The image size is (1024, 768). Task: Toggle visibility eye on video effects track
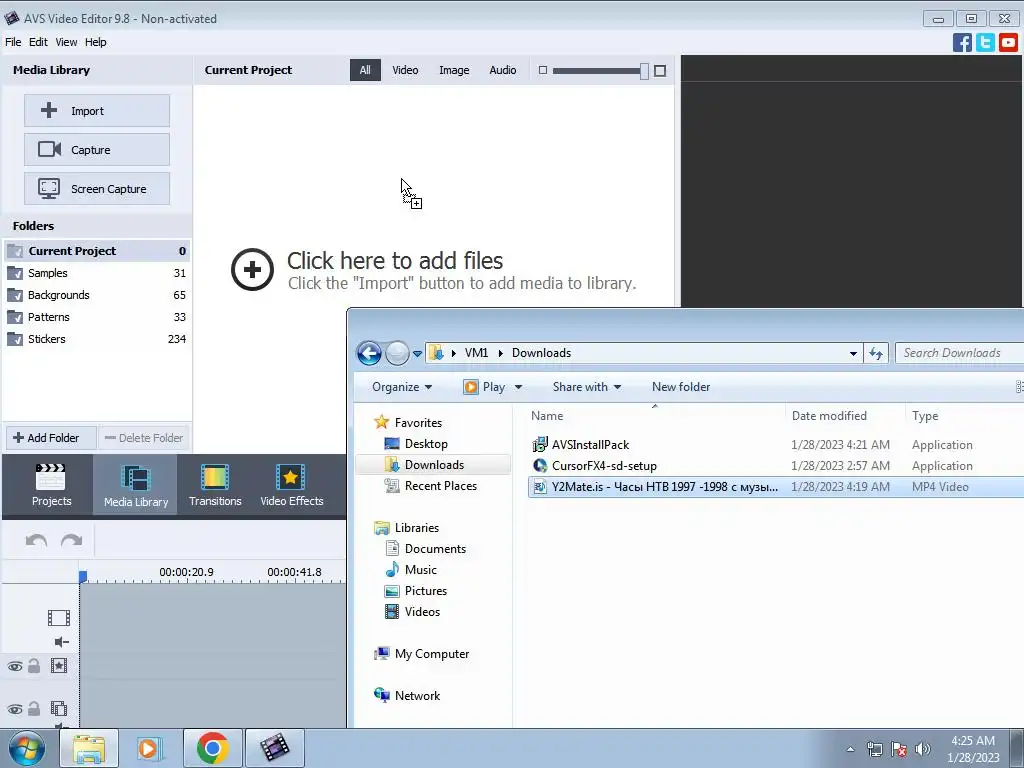(x=15, y=666)
